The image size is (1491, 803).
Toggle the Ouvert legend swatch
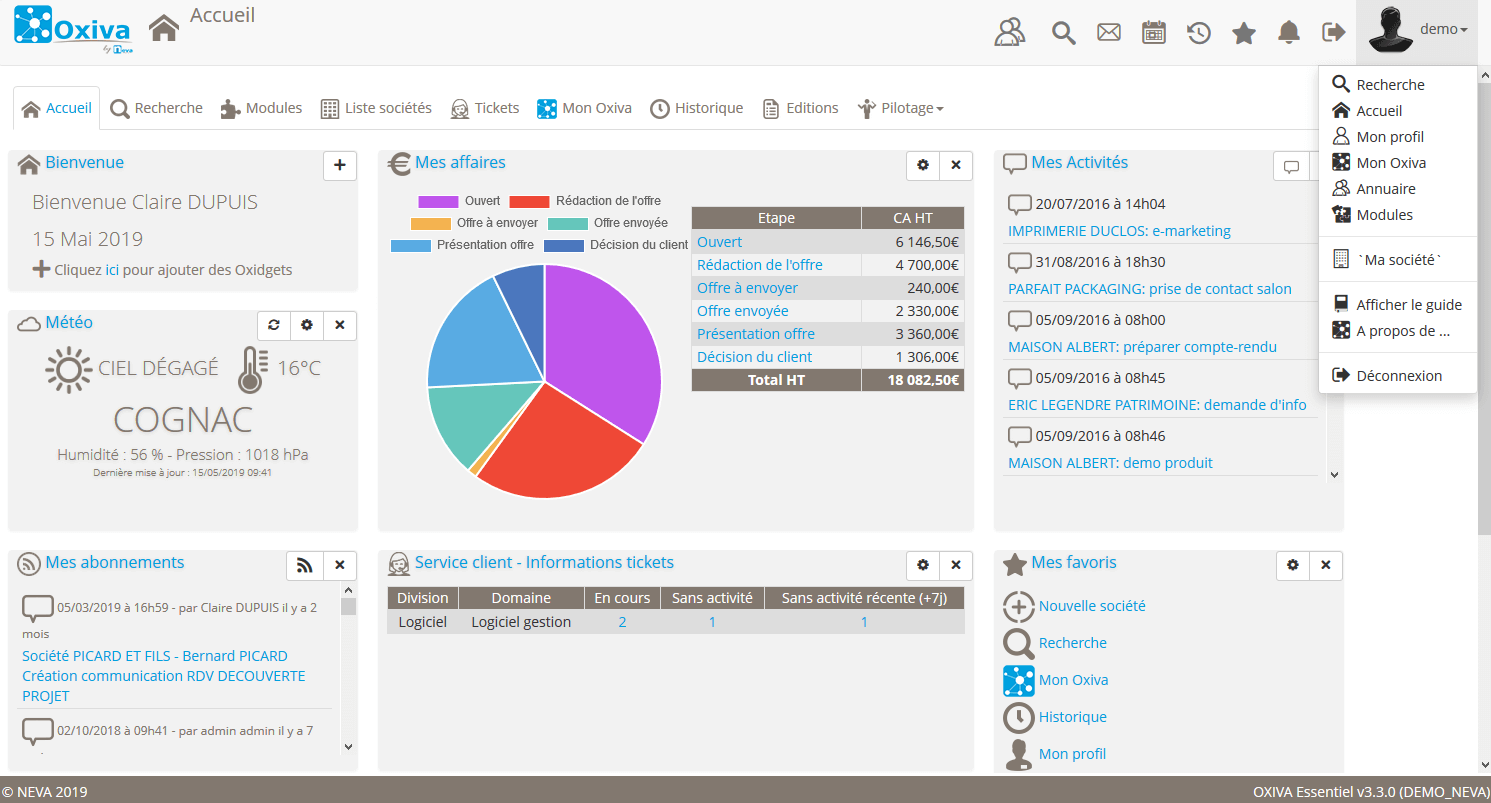[438, 201]
